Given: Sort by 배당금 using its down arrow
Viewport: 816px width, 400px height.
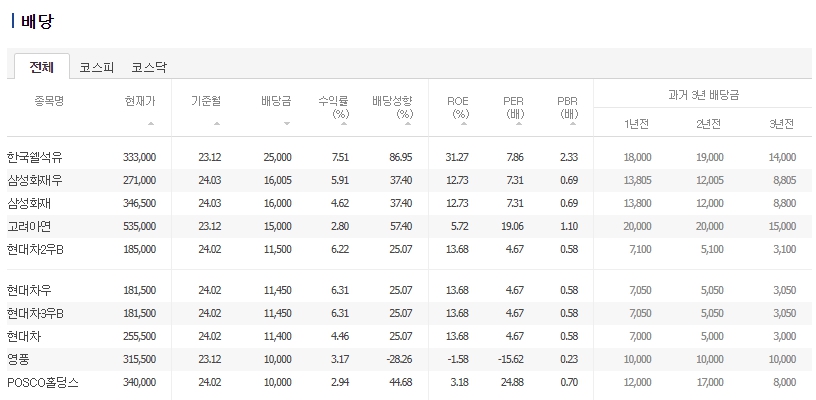Looking at the screenshot, I should pyautogui.click(x=287, y=124).
